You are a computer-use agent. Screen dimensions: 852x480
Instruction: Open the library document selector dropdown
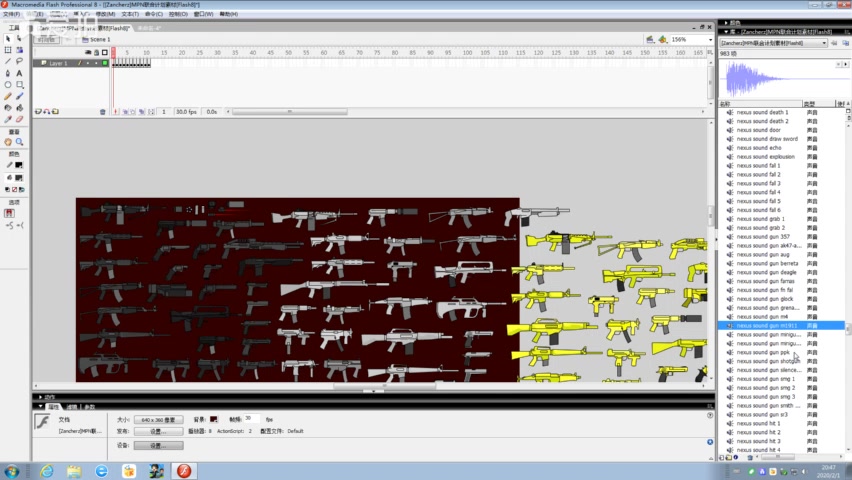pyautogui.click(x=823, y=43)
